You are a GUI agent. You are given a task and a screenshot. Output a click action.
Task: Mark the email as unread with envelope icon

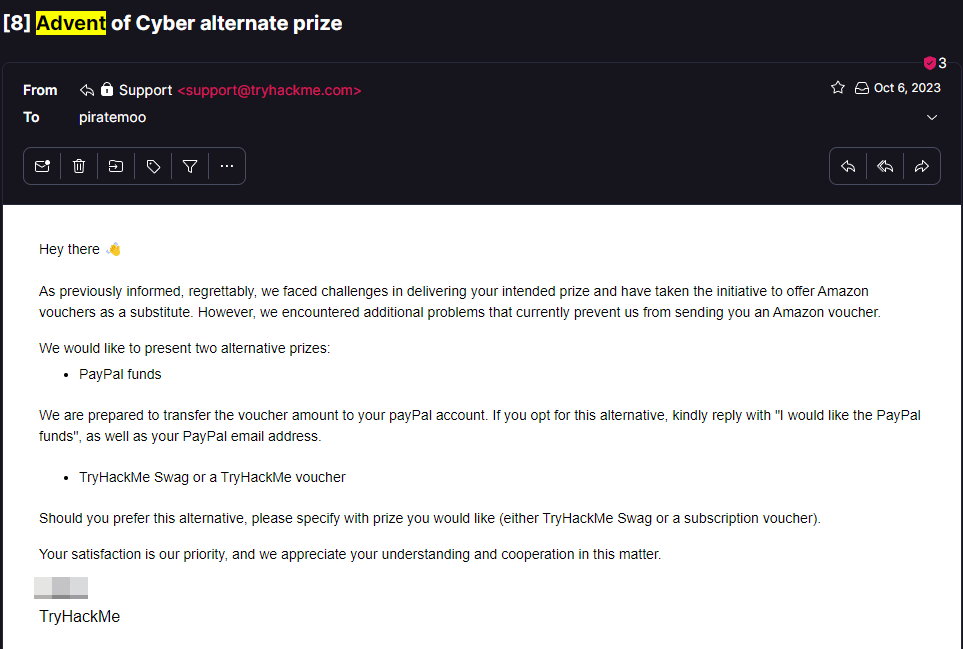coord(42,166)
